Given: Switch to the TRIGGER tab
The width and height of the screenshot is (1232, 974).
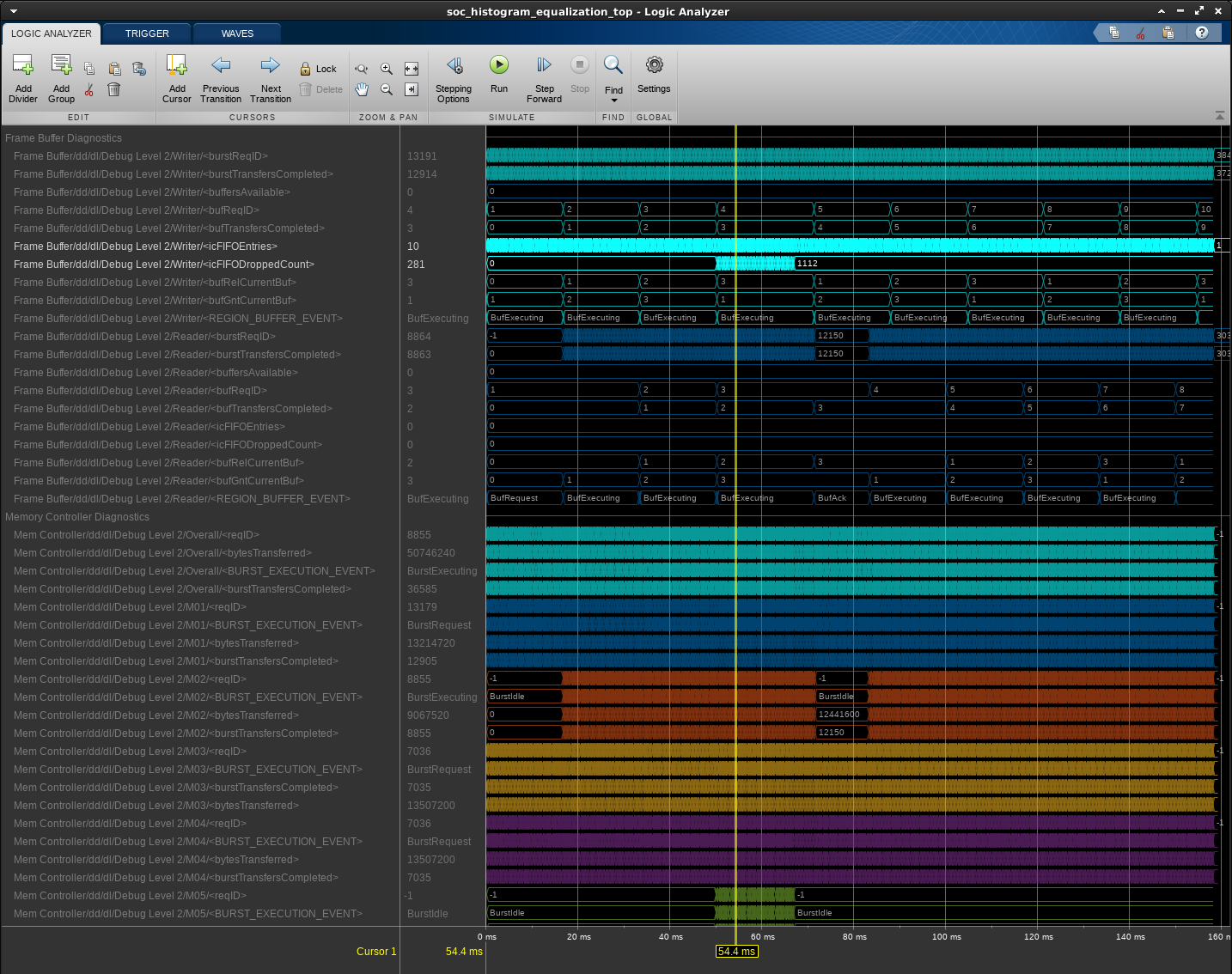Looking at the screenshot, I should (147, 33).
